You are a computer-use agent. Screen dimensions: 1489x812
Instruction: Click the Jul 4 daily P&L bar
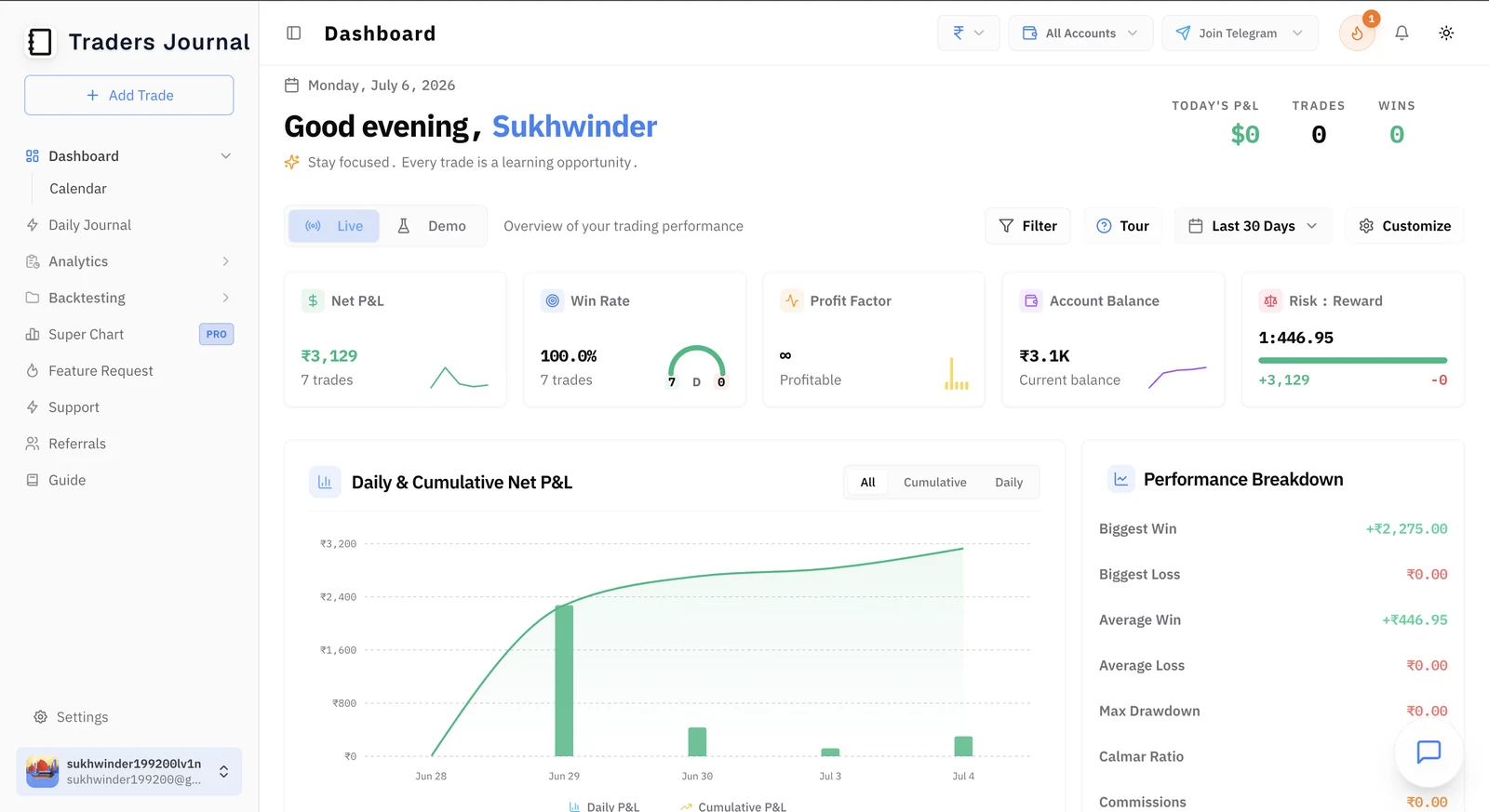click(x=963, y=746)
